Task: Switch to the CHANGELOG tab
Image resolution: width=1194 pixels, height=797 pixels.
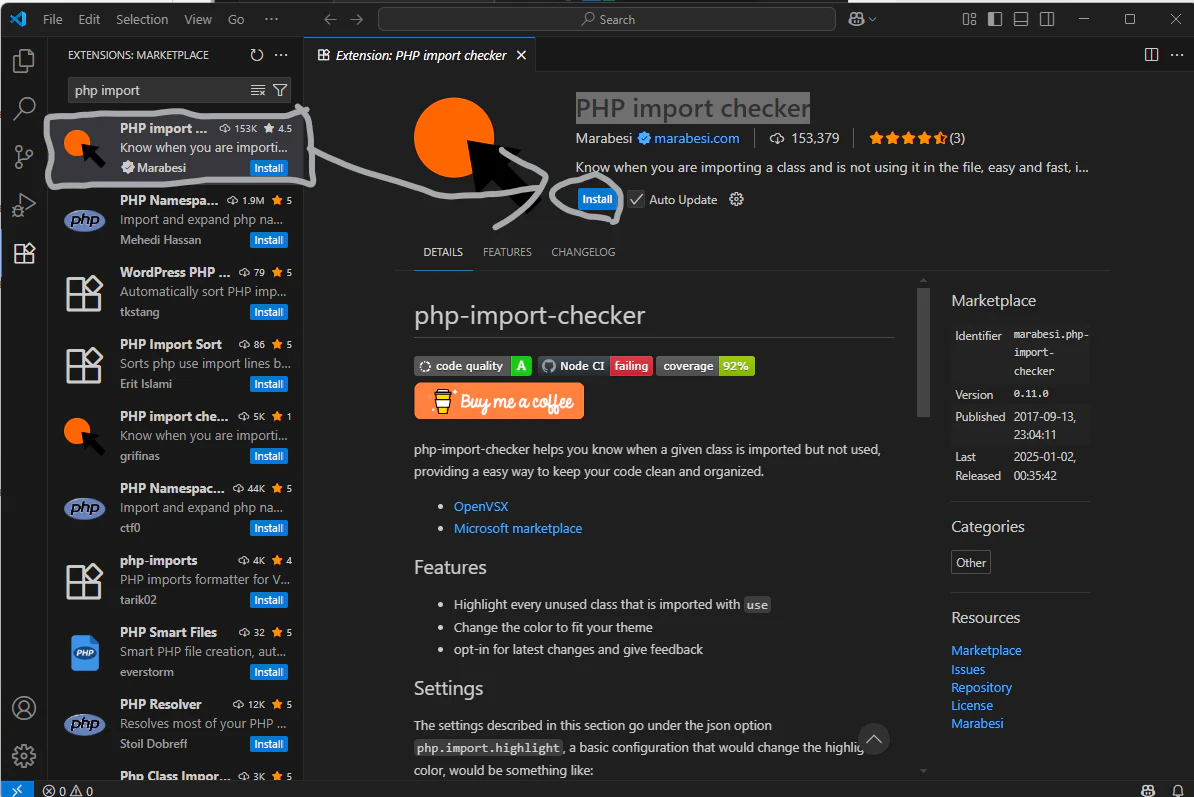Action: (x=583, y=252)
